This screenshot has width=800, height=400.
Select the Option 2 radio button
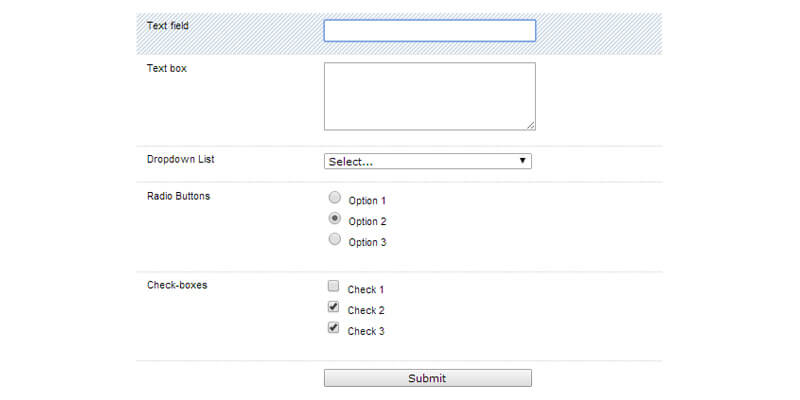coord(335,218)
